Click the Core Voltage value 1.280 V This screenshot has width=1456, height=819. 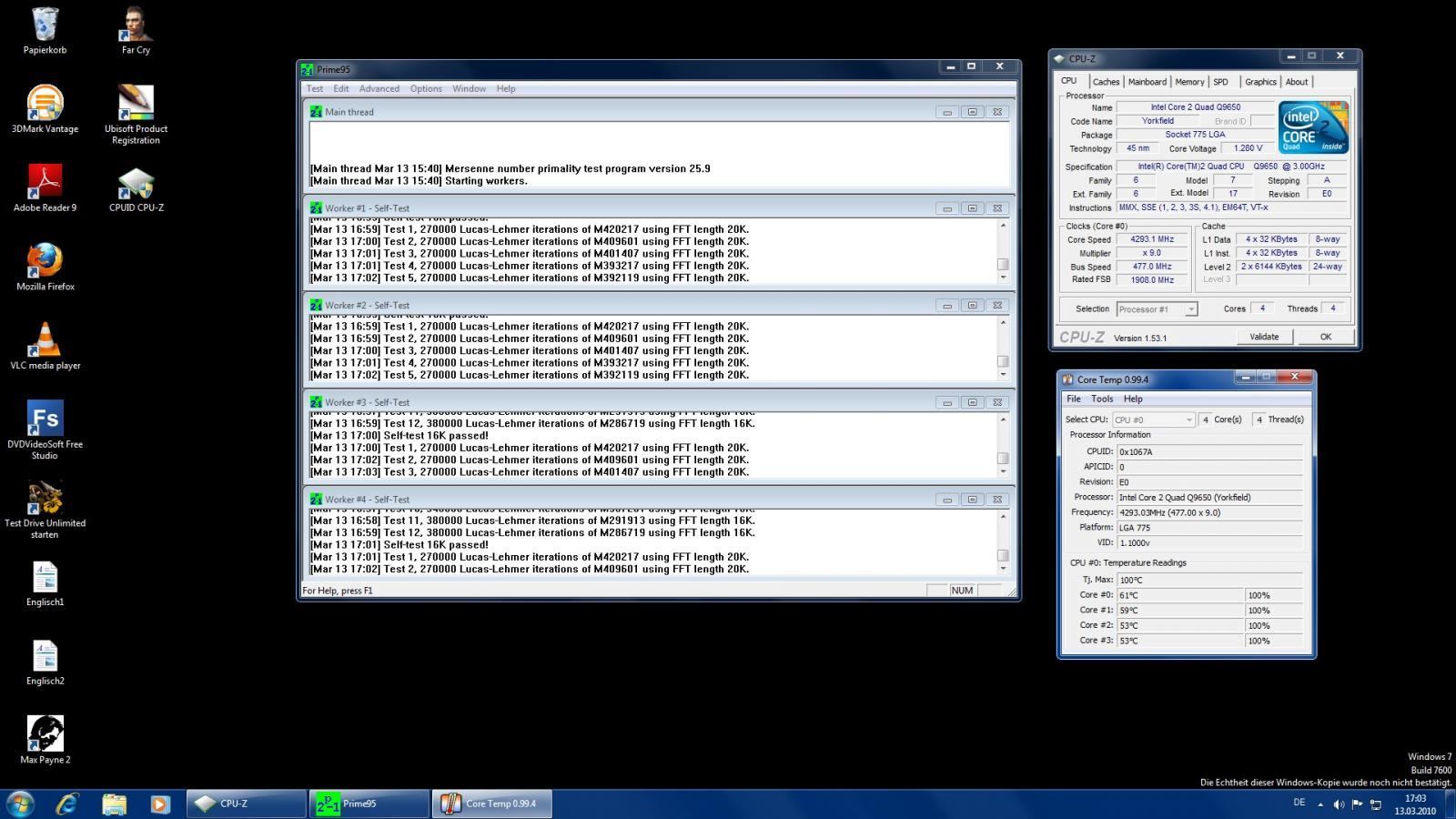click(x=1247, y=148)
